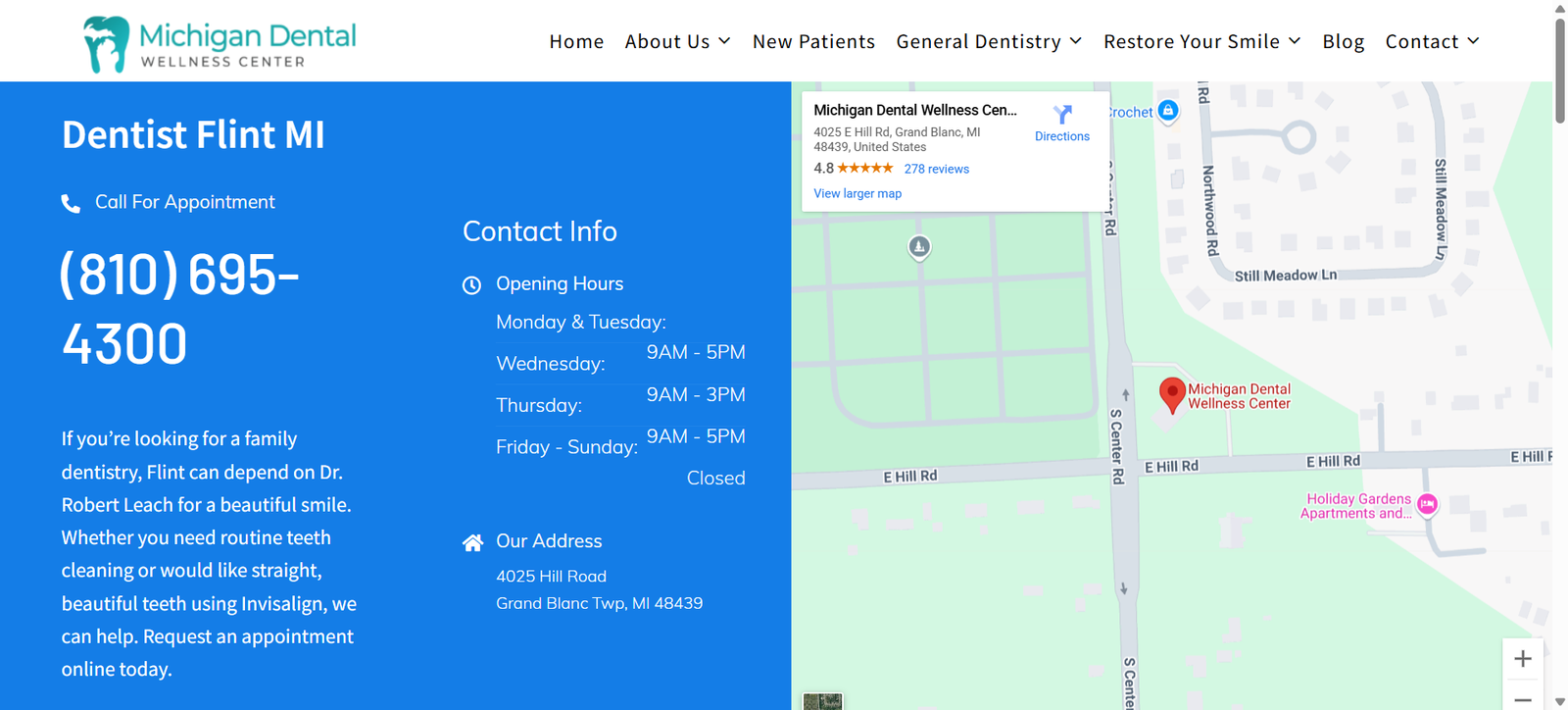The image size is (1568, 710).
Task: Click the Wednesday hours row label
Action: (551, 364)
